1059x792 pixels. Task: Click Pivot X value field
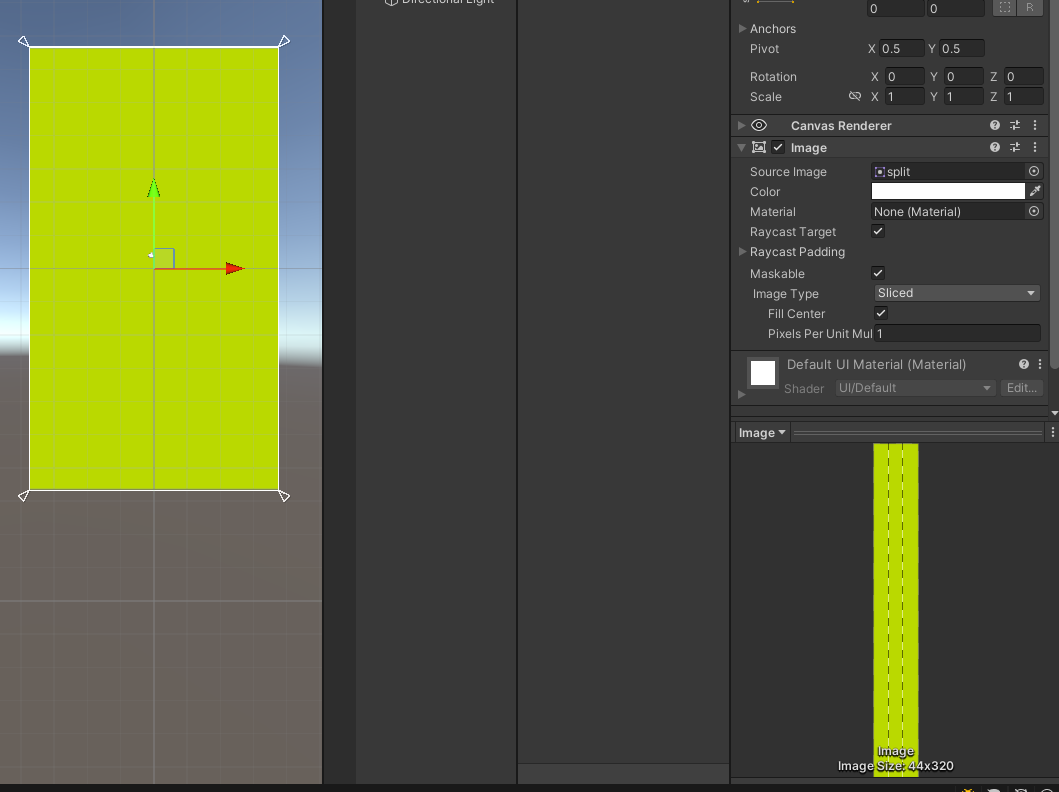[902, 49]
